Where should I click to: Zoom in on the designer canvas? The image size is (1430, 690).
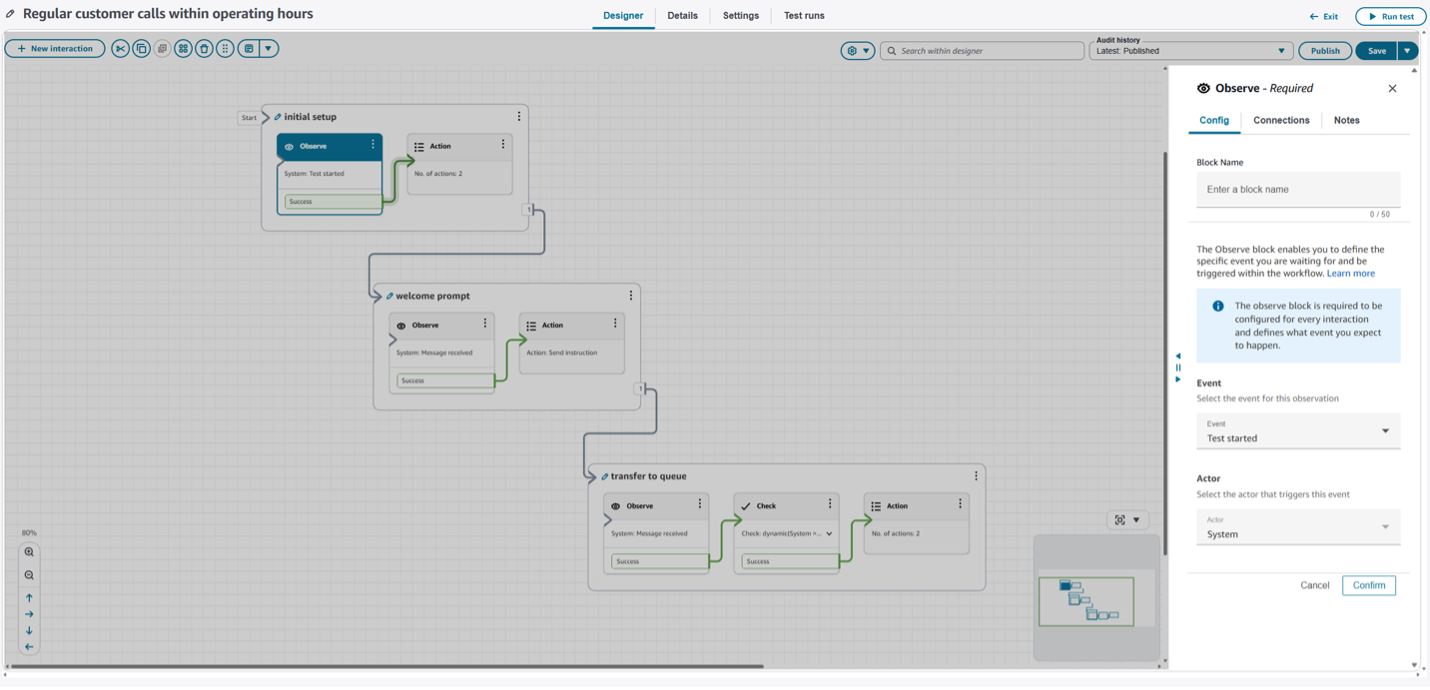29,552
